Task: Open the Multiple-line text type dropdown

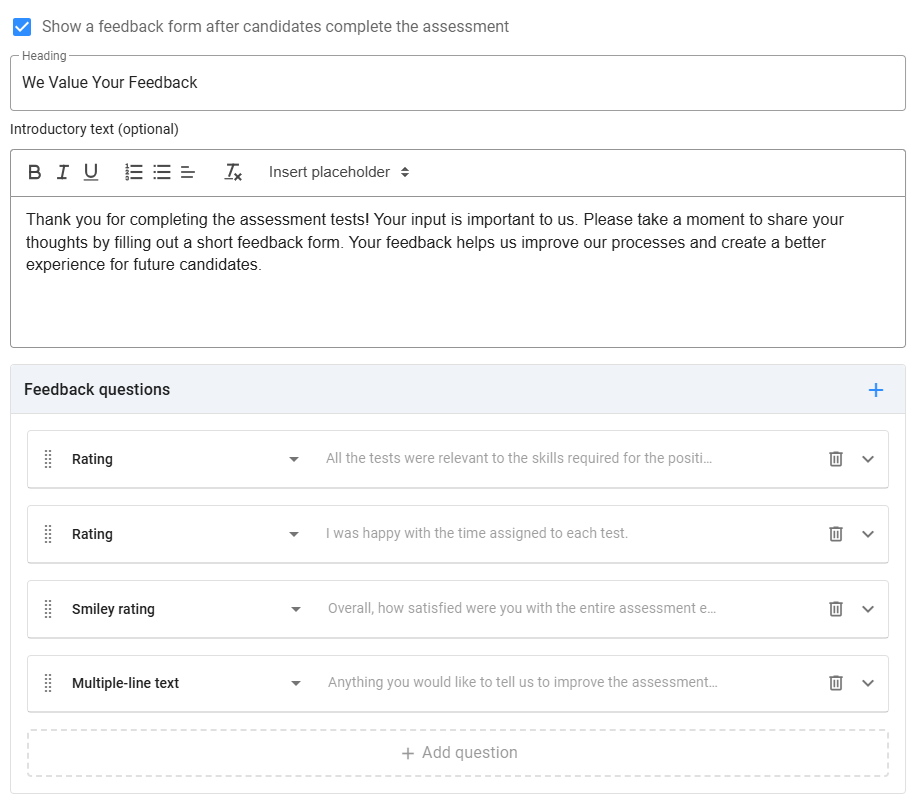Action: [x=293, y=683]
